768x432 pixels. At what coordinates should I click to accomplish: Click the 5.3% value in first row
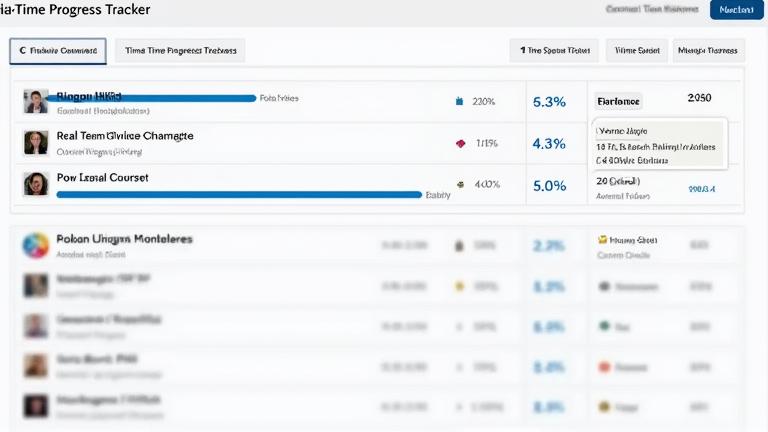click(x=550, y=101)
